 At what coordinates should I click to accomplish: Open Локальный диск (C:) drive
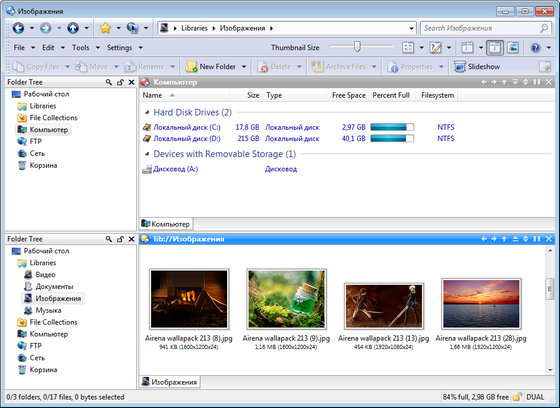tap(187, 127)
